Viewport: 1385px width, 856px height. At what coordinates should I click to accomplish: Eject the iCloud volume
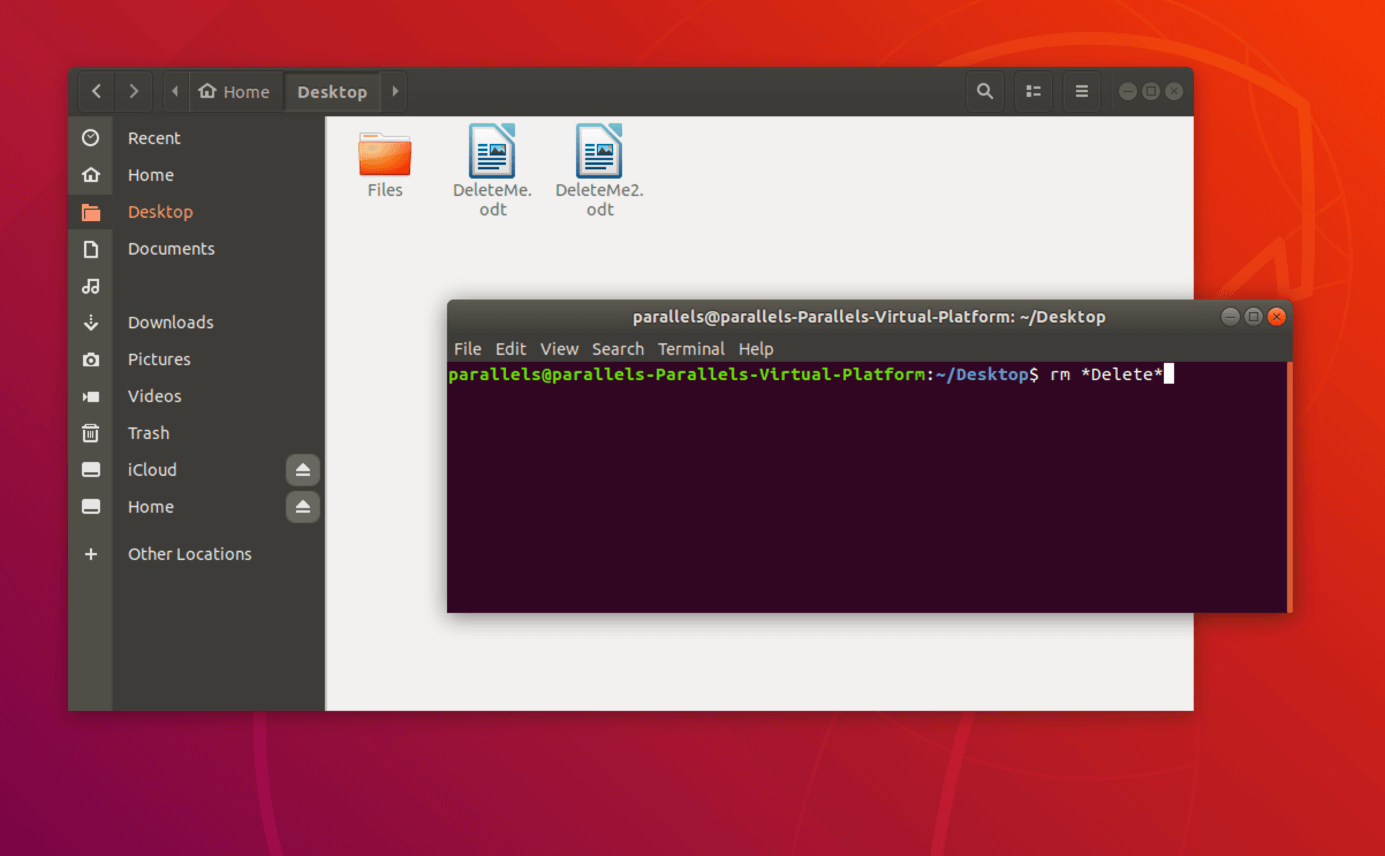click(x=303, y=469)
